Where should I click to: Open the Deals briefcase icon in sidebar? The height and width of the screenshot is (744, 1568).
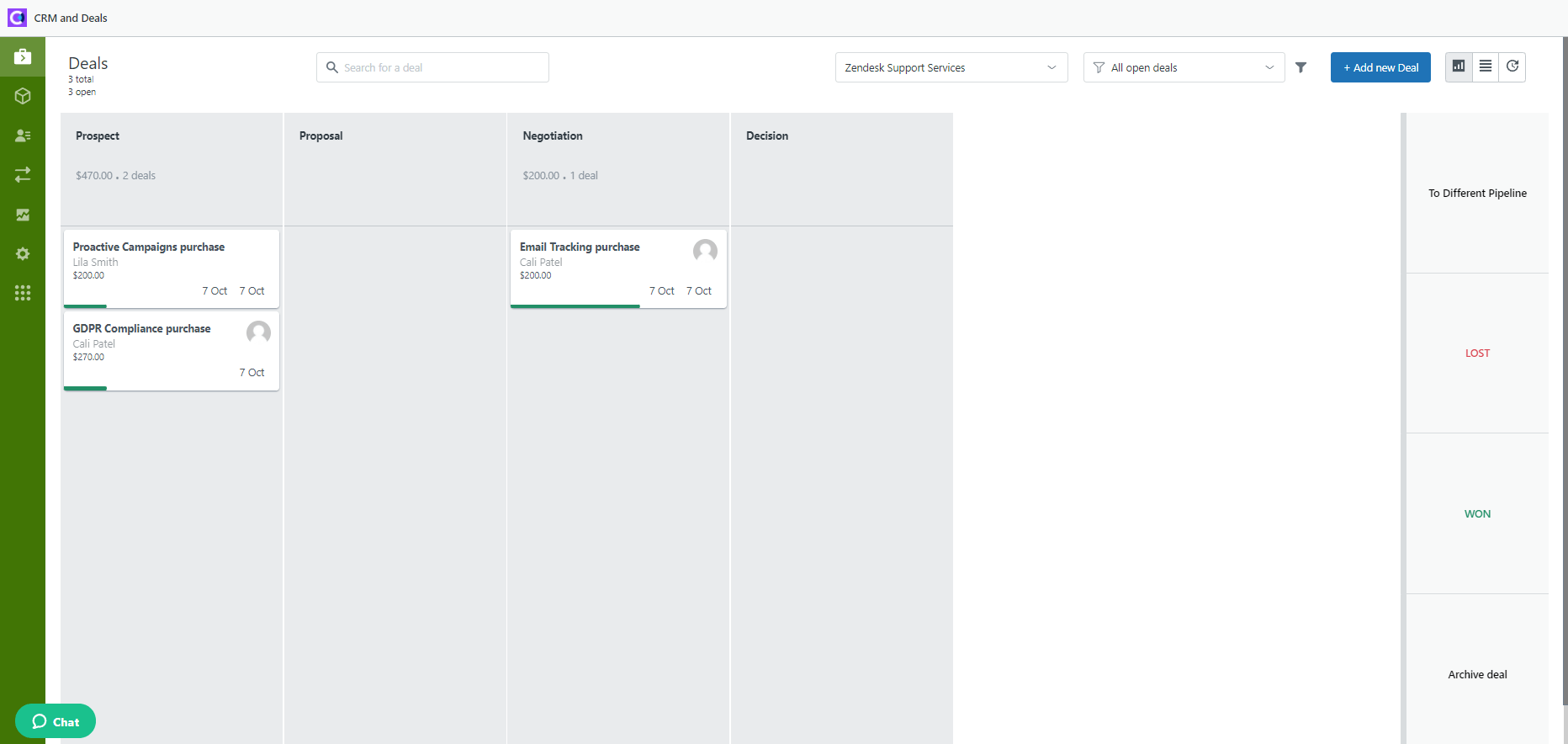(x=23, y=56)
